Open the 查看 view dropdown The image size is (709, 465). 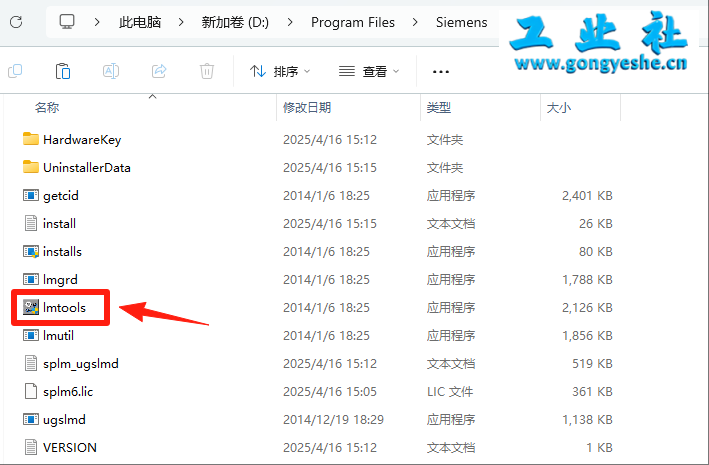click(369, 71)
